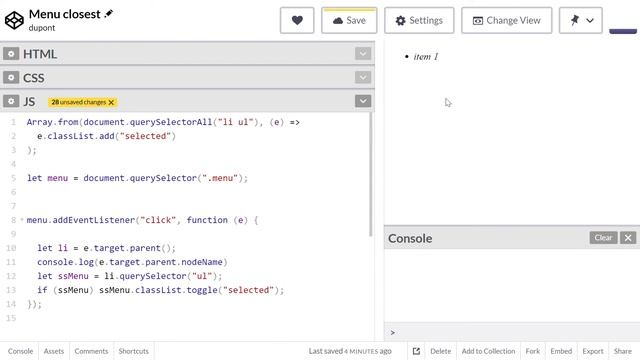Dismiss the 28 unsaved changes badge

click(111, 102)
